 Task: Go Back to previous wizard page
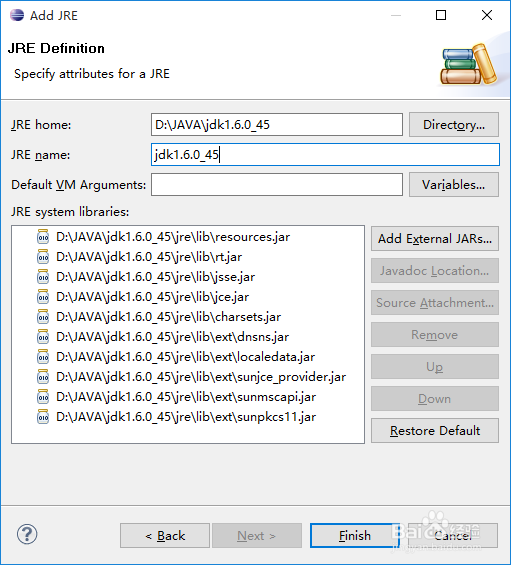(165, 535)
